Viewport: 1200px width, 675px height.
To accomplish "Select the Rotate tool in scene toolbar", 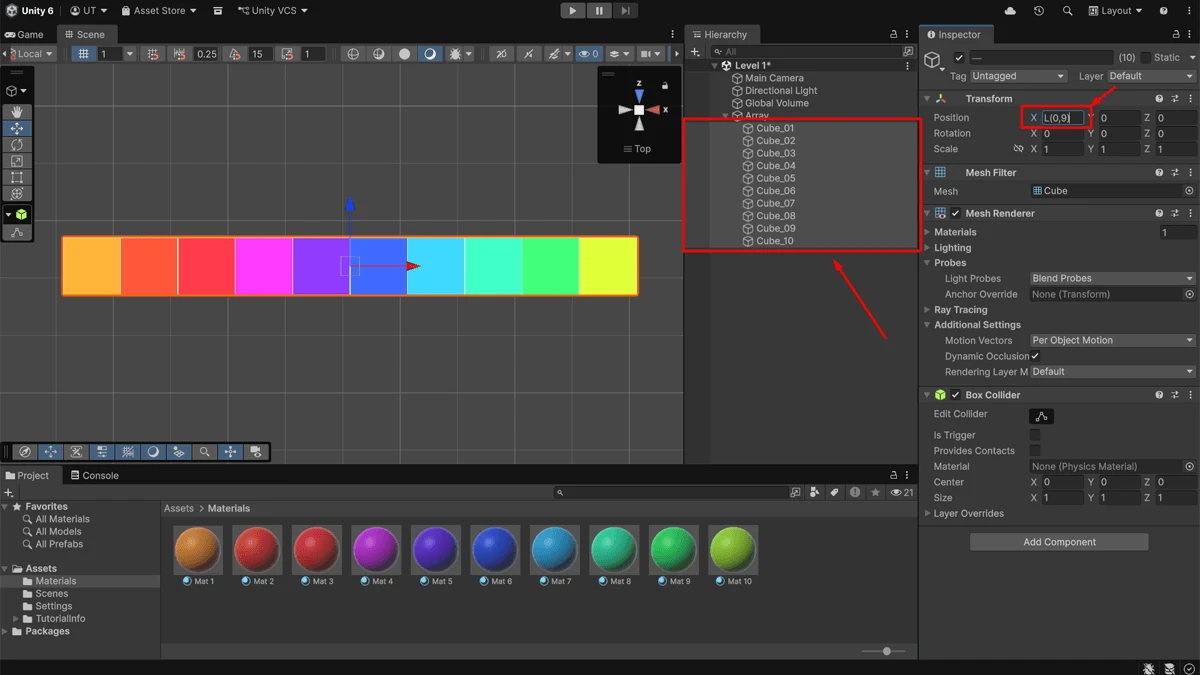I will tap(17, 145).
